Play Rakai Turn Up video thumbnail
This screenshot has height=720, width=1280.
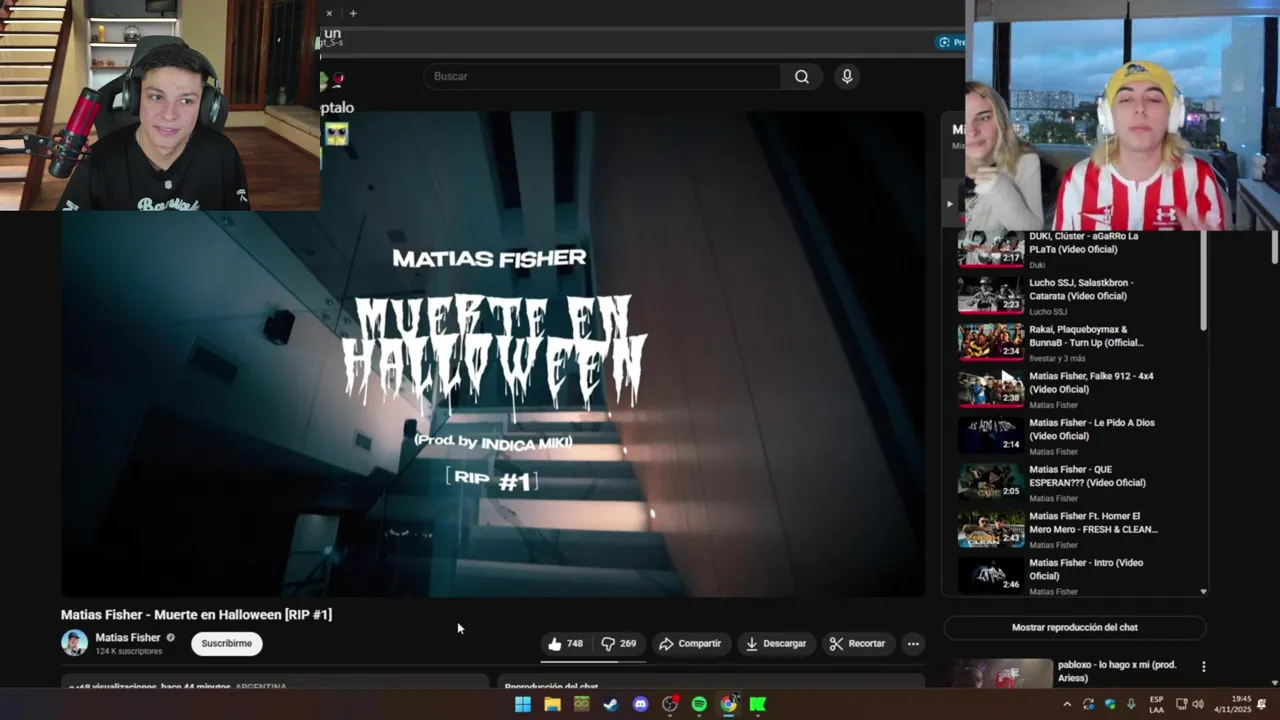click(990, 342)
